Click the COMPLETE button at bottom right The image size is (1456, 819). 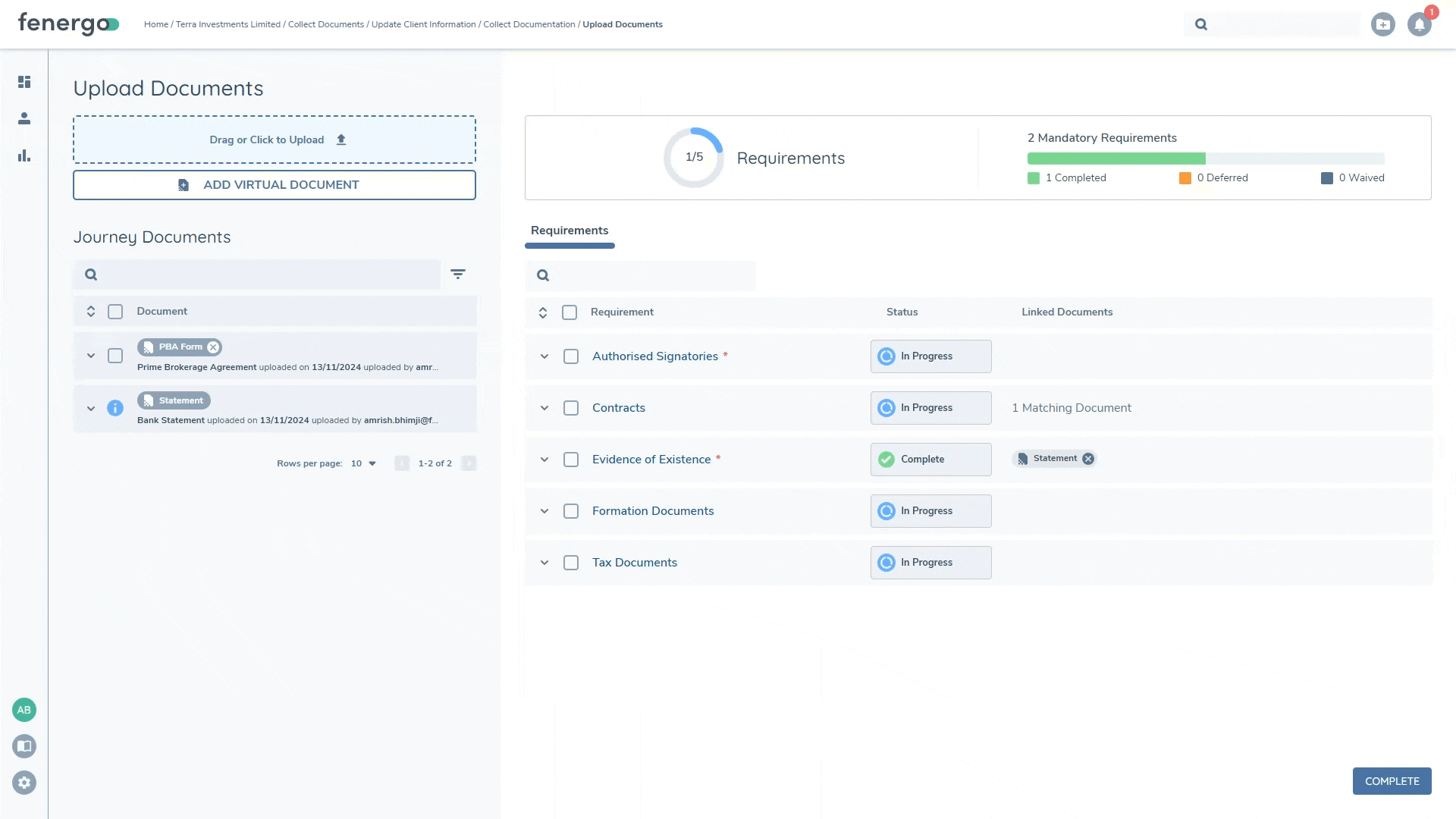(x=1392, y=780)
